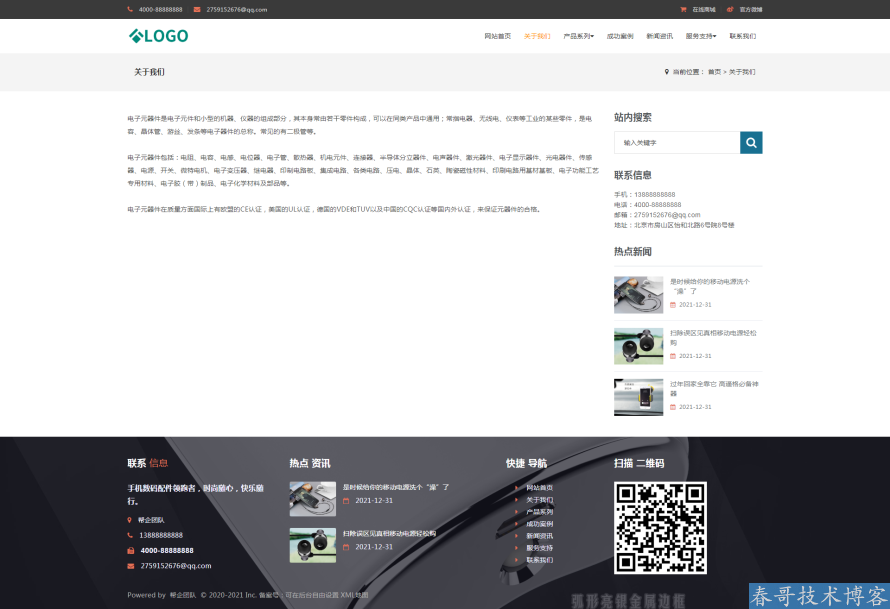Click 关于我们 in footer quick navigation
Image resolution: width=890 pixels, height=609 pixels.
(539, 500)
